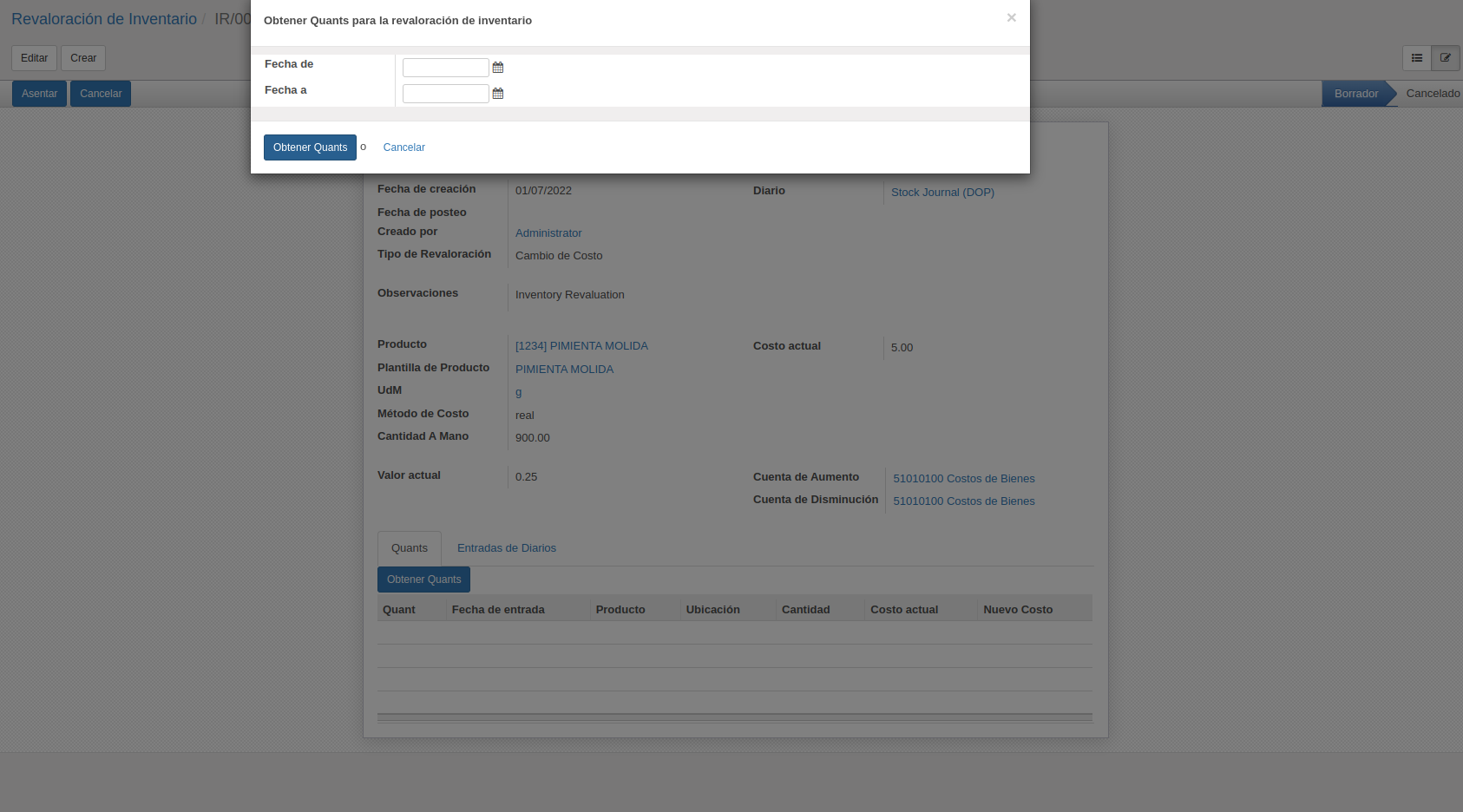Screen dimensions: 1463x812
Task: Open [1234] PIMIENTA MOLIDA product link
Action: [x=581, y=346]
